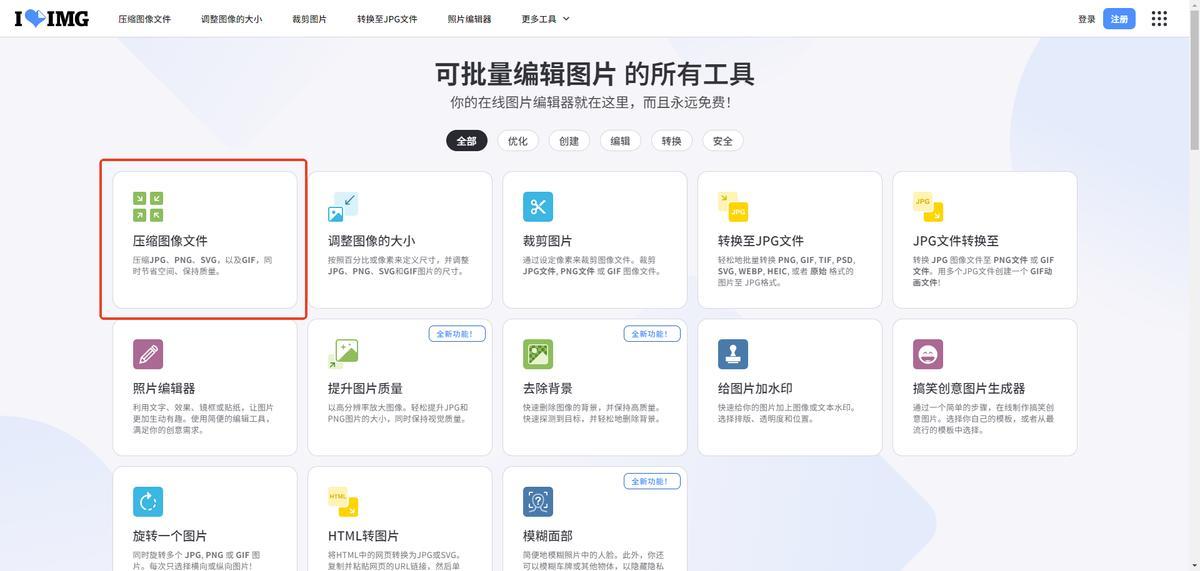
Task: Click the stamp 给图片加水印 icon
Action: pyautogui.click(x=733, y=354)
